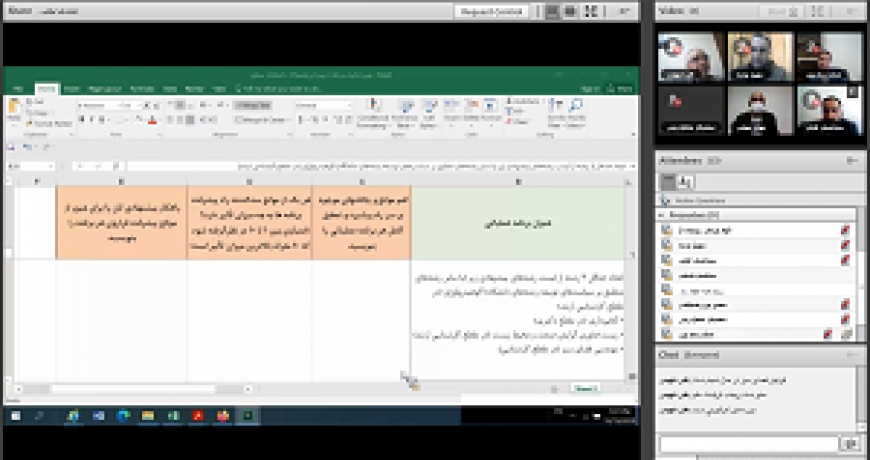Open the Windows Start menu

pos(16,416)
